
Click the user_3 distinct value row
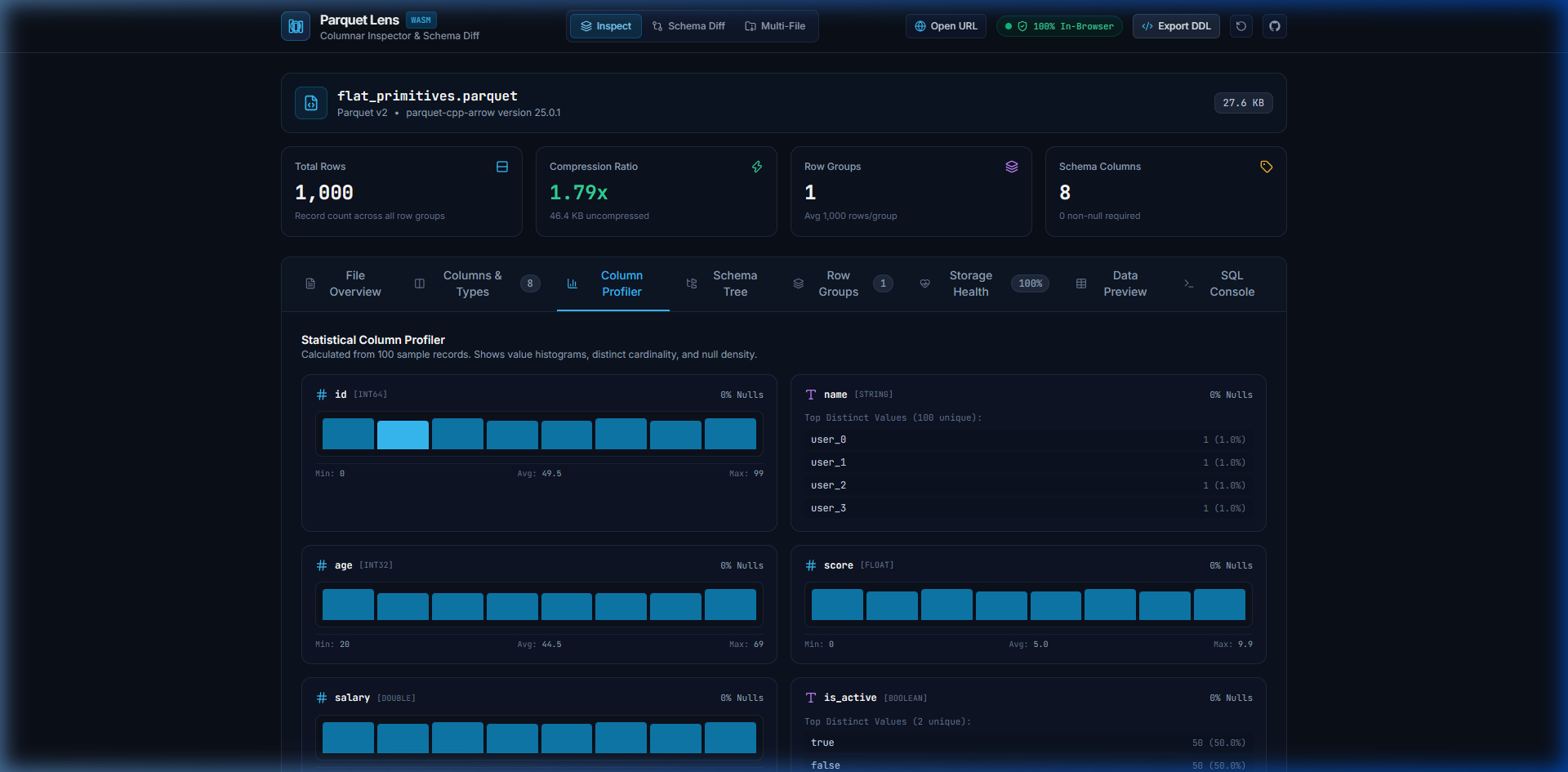pos(1028,508)
